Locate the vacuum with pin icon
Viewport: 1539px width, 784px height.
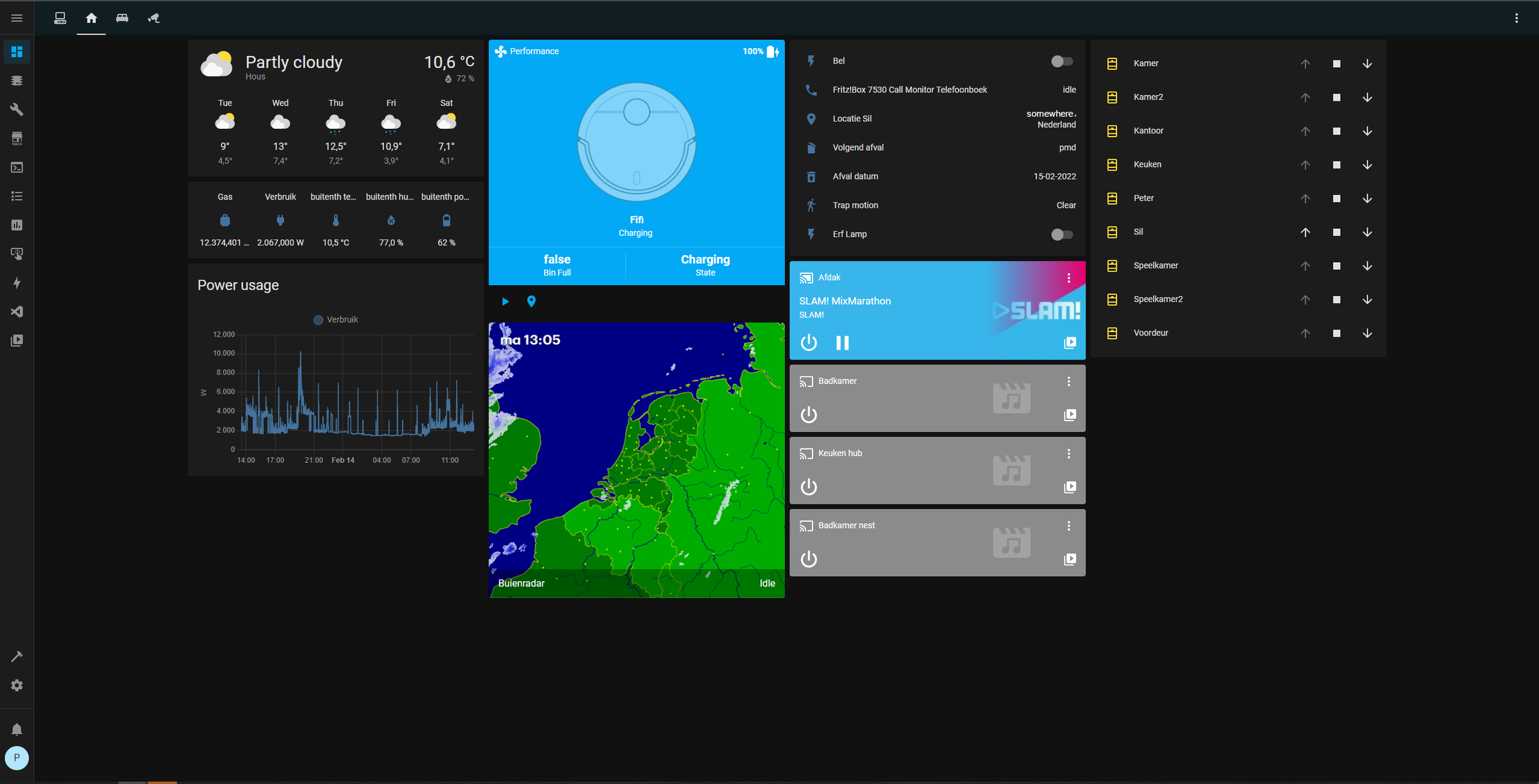coord(531,301)
